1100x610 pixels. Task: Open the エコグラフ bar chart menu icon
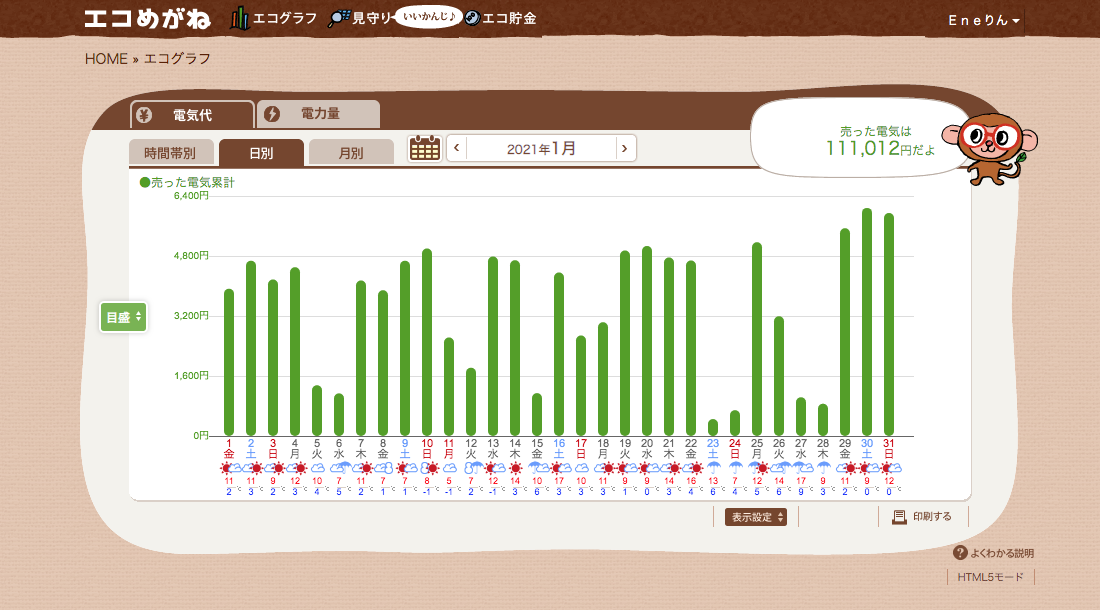click(x=239, y=18)
